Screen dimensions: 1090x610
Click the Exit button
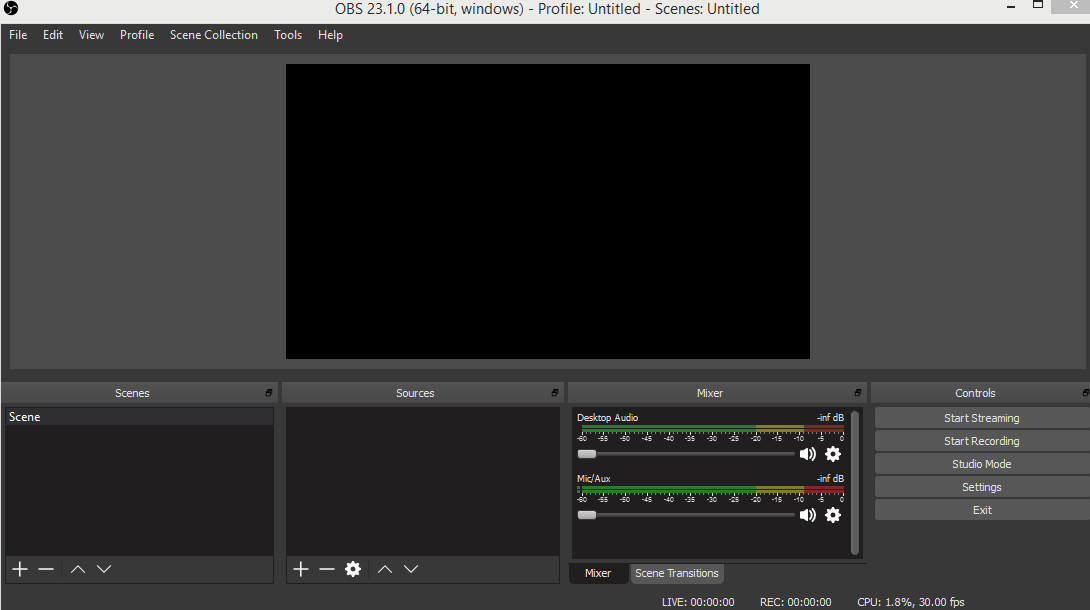pyautogui.click(x=982, y=510)
